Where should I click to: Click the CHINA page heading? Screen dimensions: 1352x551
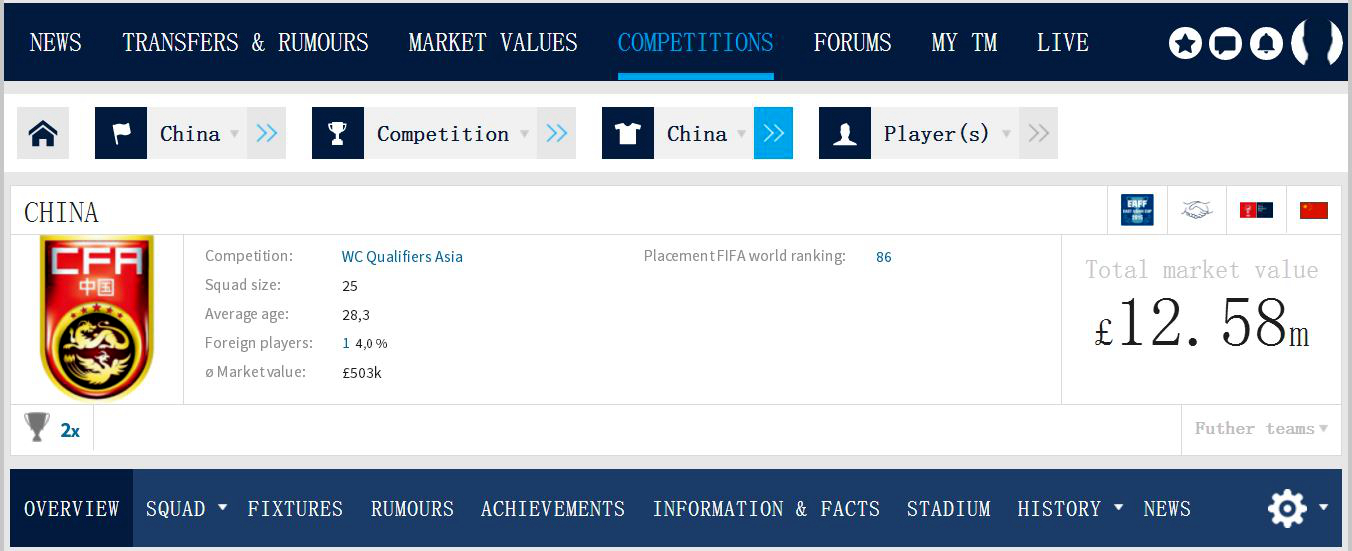tap(62, 212)
